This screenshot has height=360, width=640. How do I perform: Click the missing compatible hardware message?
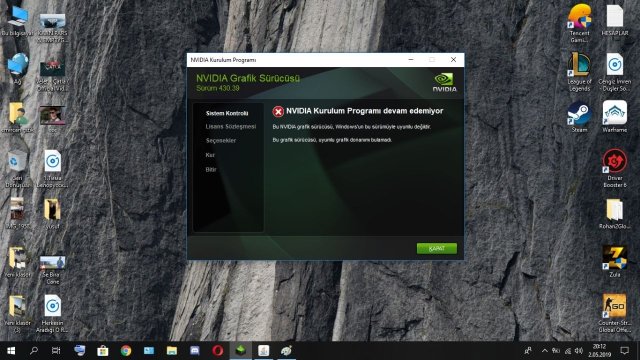tap(332, 140)
